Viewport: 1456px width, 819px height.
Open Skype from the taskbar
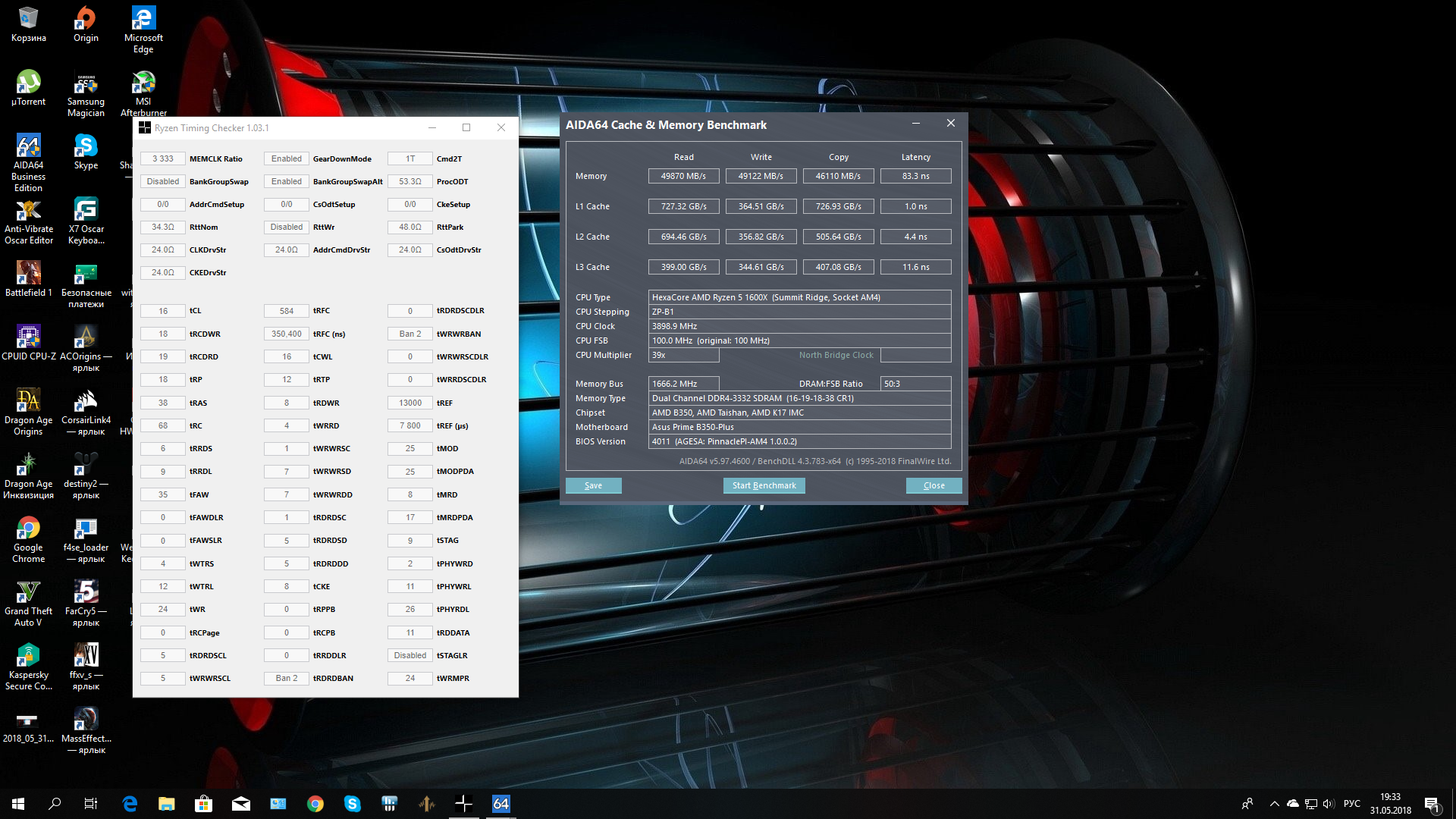pos(352,804)
